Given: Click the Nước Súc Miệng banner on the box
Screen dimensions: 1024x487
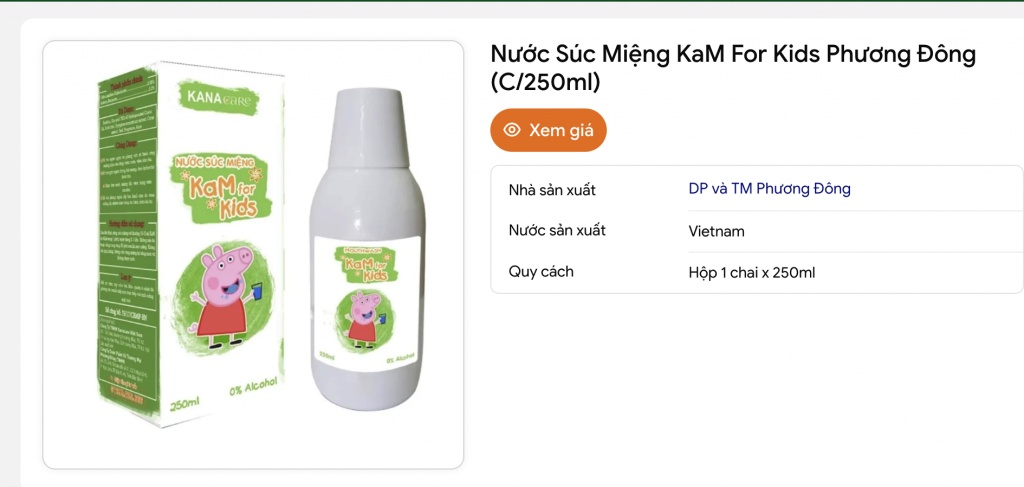Looking at the screenshot, I should 214,162.
